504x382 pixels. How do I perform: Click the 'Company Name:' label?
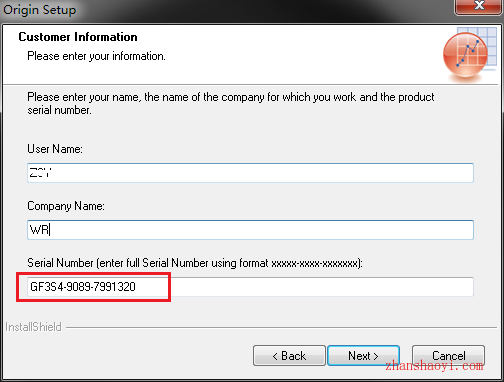coord(66,206)
